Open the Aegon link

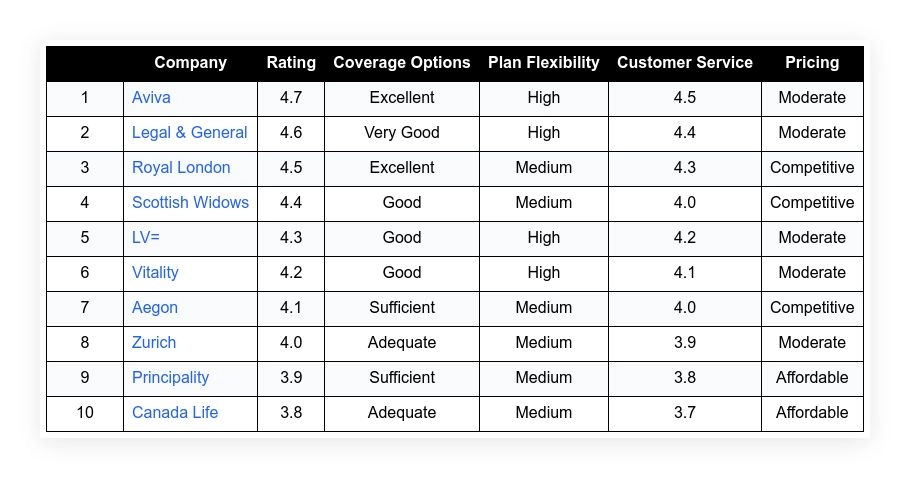tap(154, 307)
